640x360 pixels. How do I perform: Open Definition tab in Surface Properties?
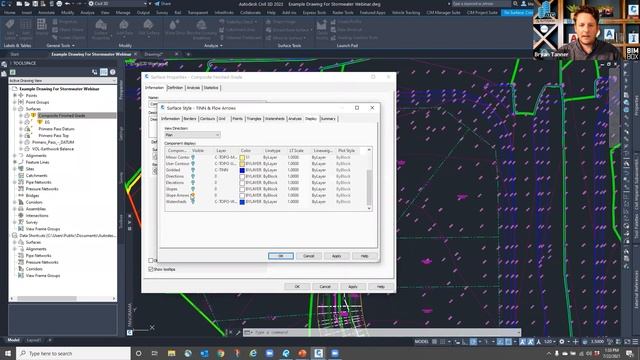point(175,88)
